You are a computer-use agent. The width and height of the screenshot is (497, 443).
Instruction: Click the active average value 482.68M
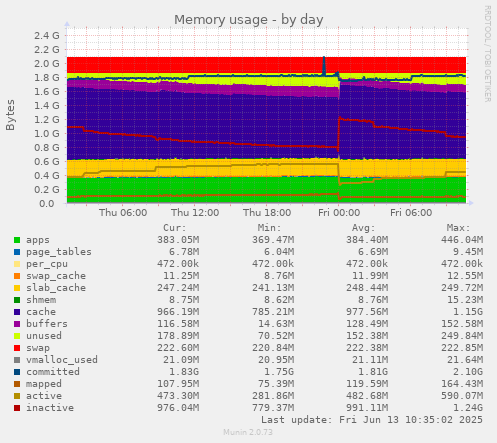point(367,396)
